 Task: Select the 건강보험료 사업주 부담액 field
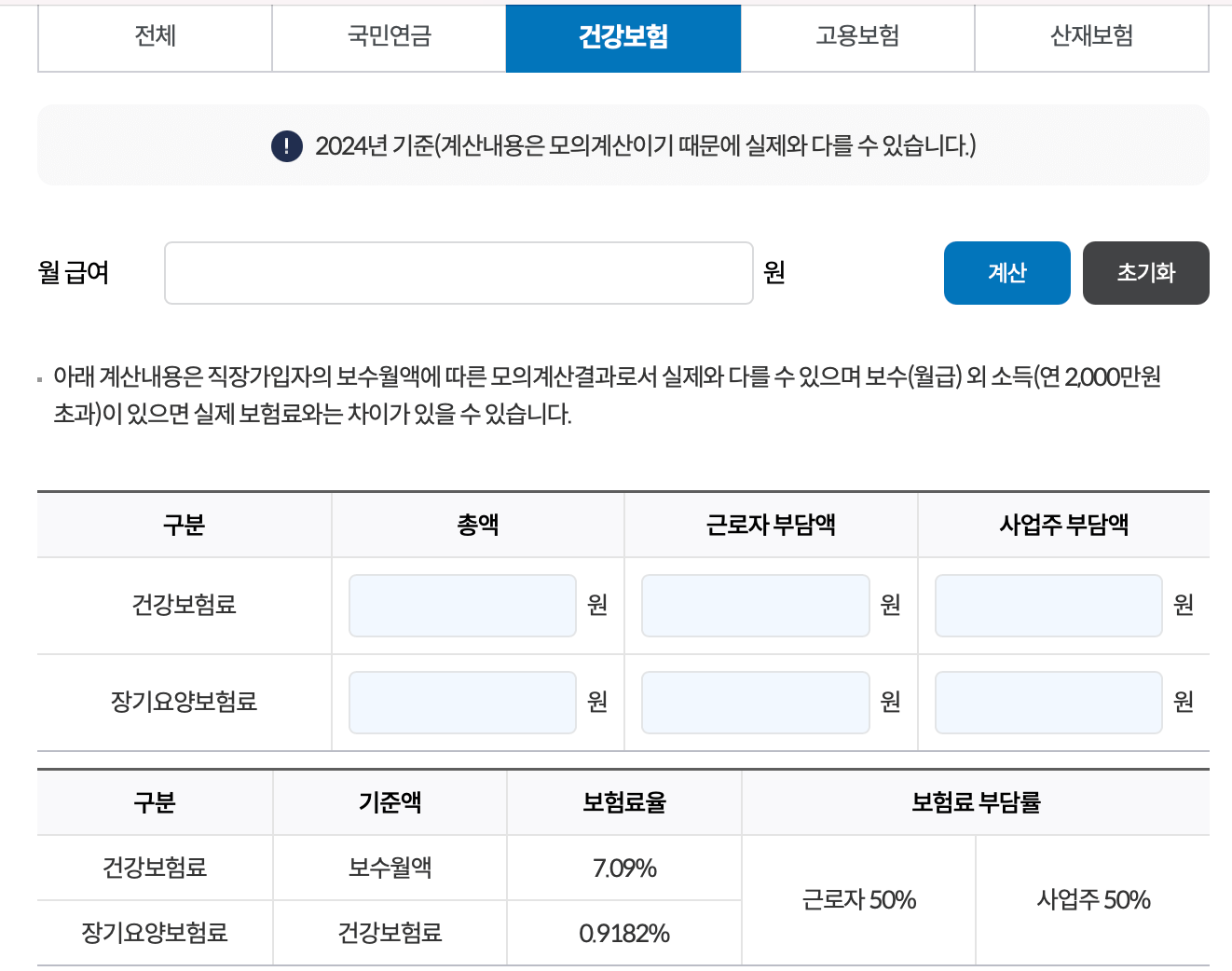(1047, 605)
